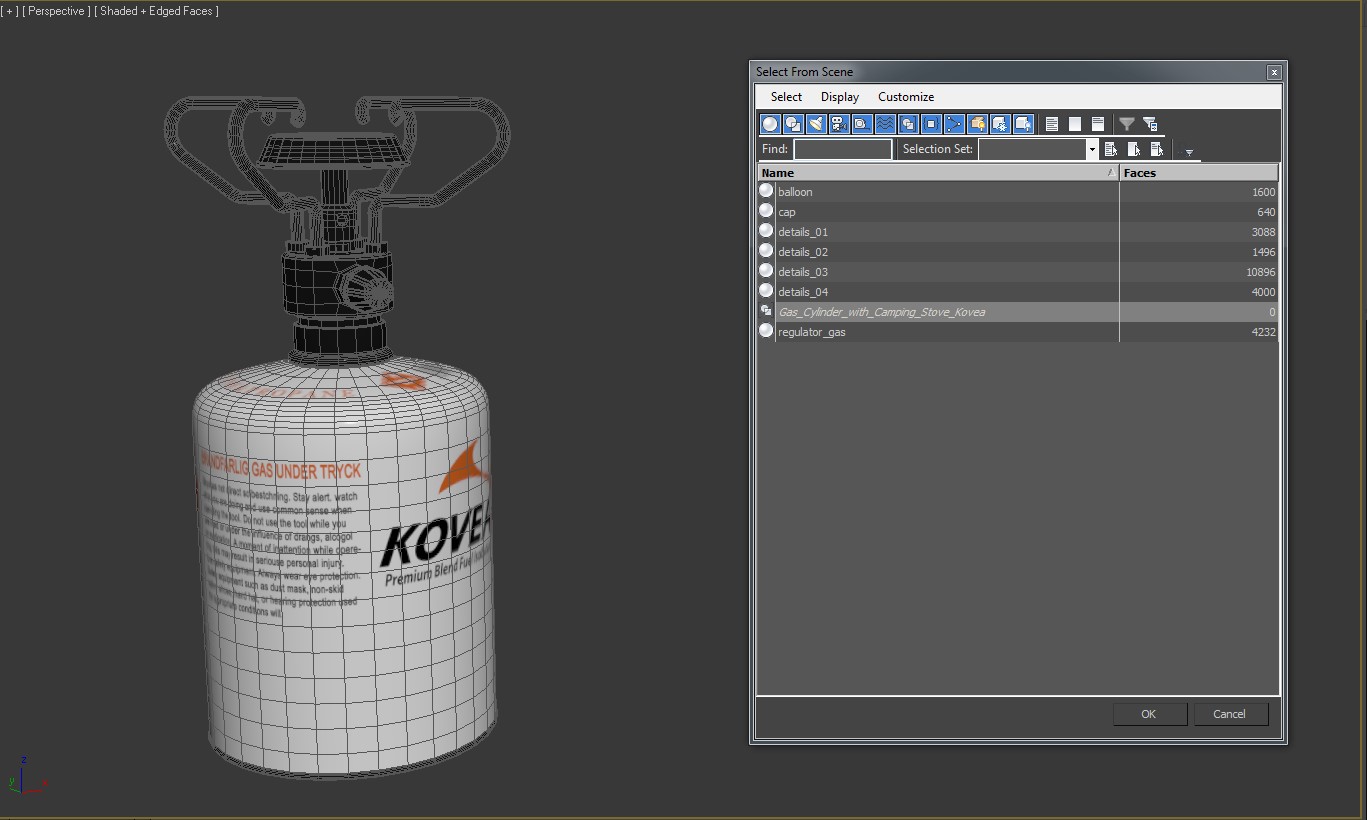Toggle Display Lights filter icon

[x=816, y=124]
